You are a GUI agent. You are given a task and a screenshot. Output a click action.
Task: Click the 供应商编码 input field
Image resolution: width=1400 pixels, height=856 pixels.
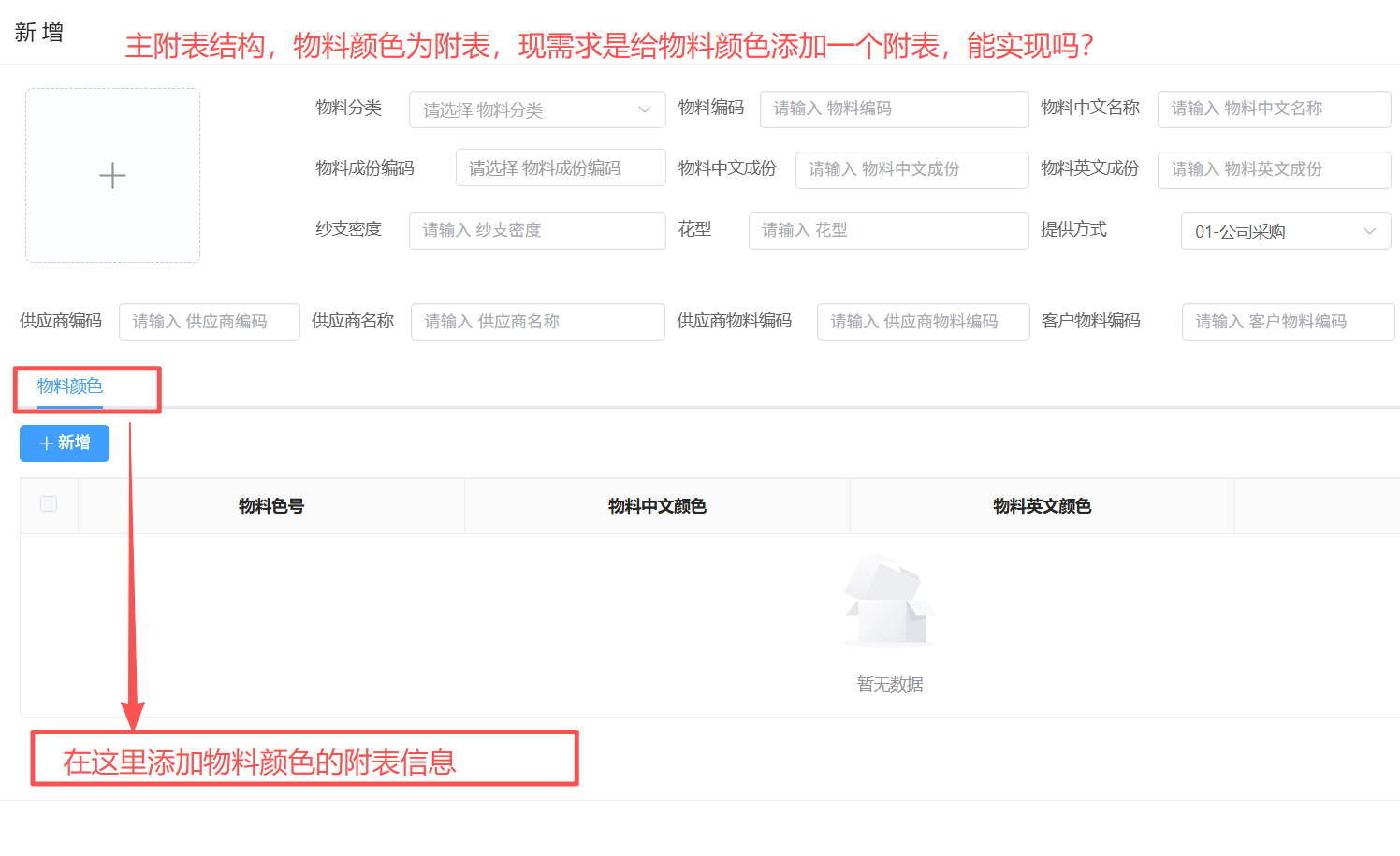209,322
